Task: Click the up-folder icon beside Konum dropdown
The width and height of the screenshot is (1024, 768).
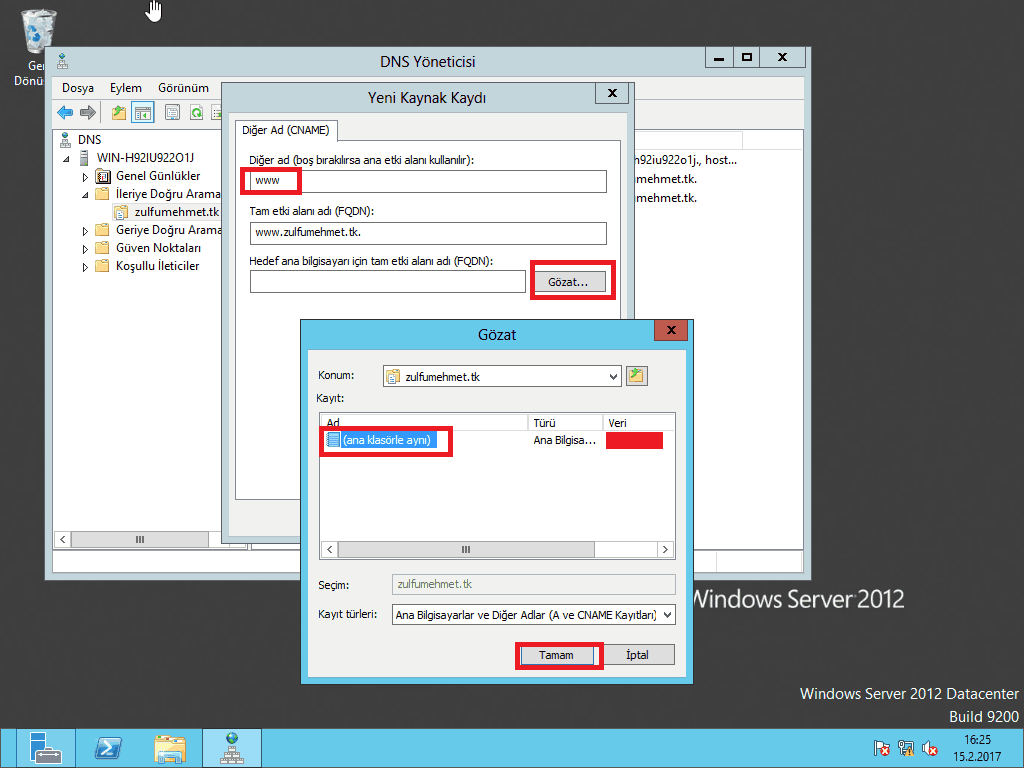Action: [x=637, y=376]
